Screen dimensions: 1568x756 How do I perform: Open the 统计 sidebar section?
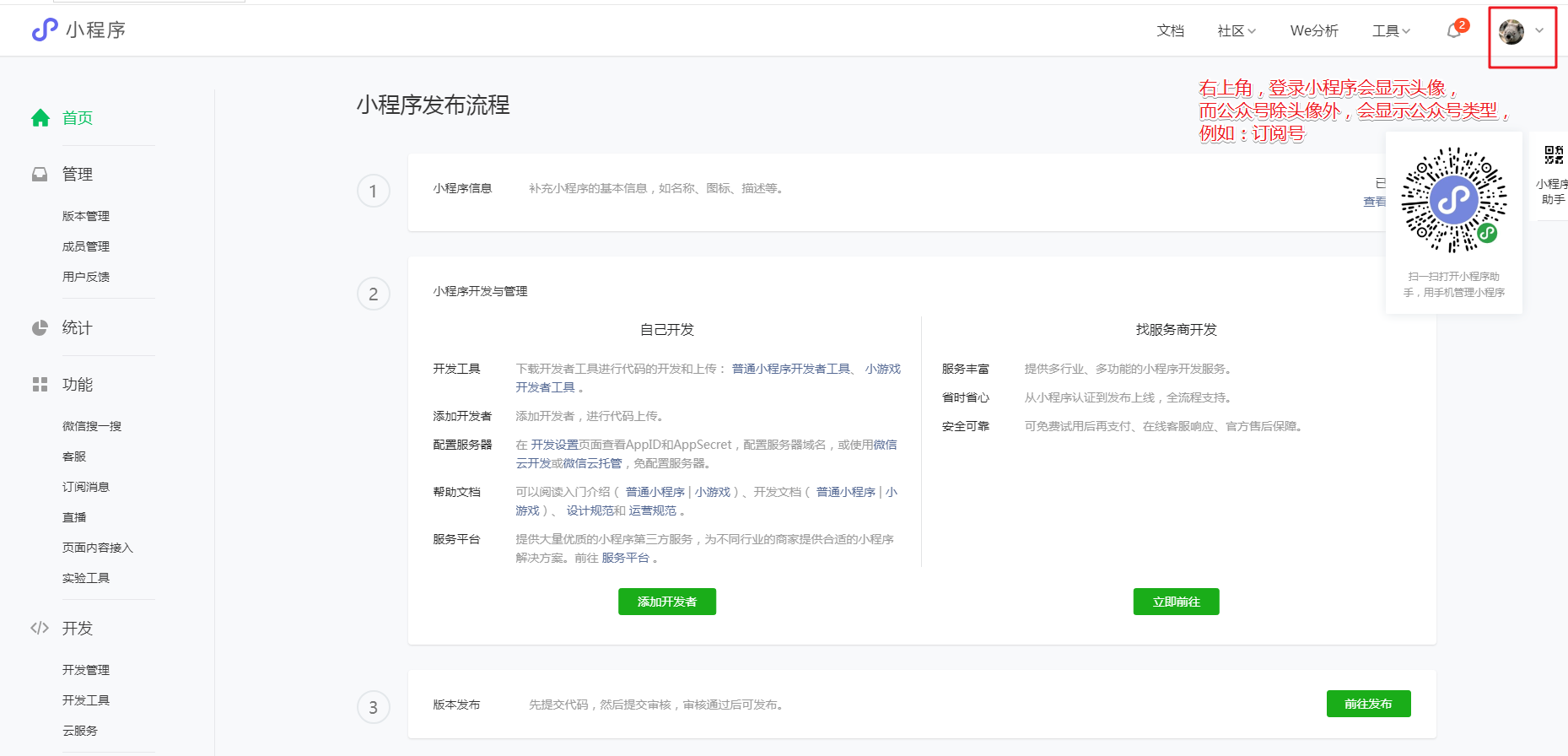click(x=78, y=328)
